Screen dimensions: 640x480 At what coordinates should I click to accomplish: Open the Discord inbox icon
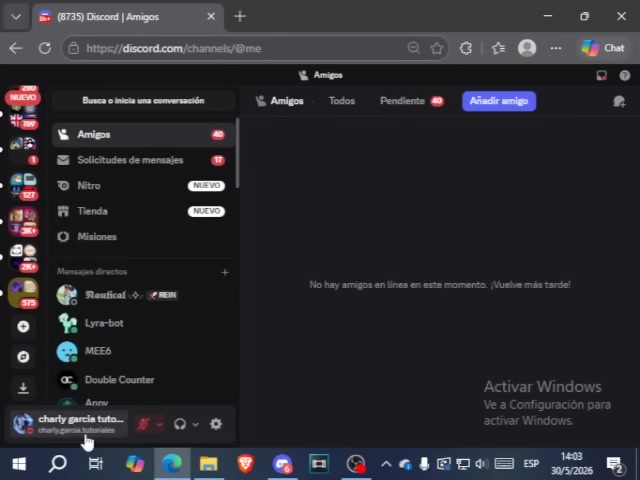601,76
